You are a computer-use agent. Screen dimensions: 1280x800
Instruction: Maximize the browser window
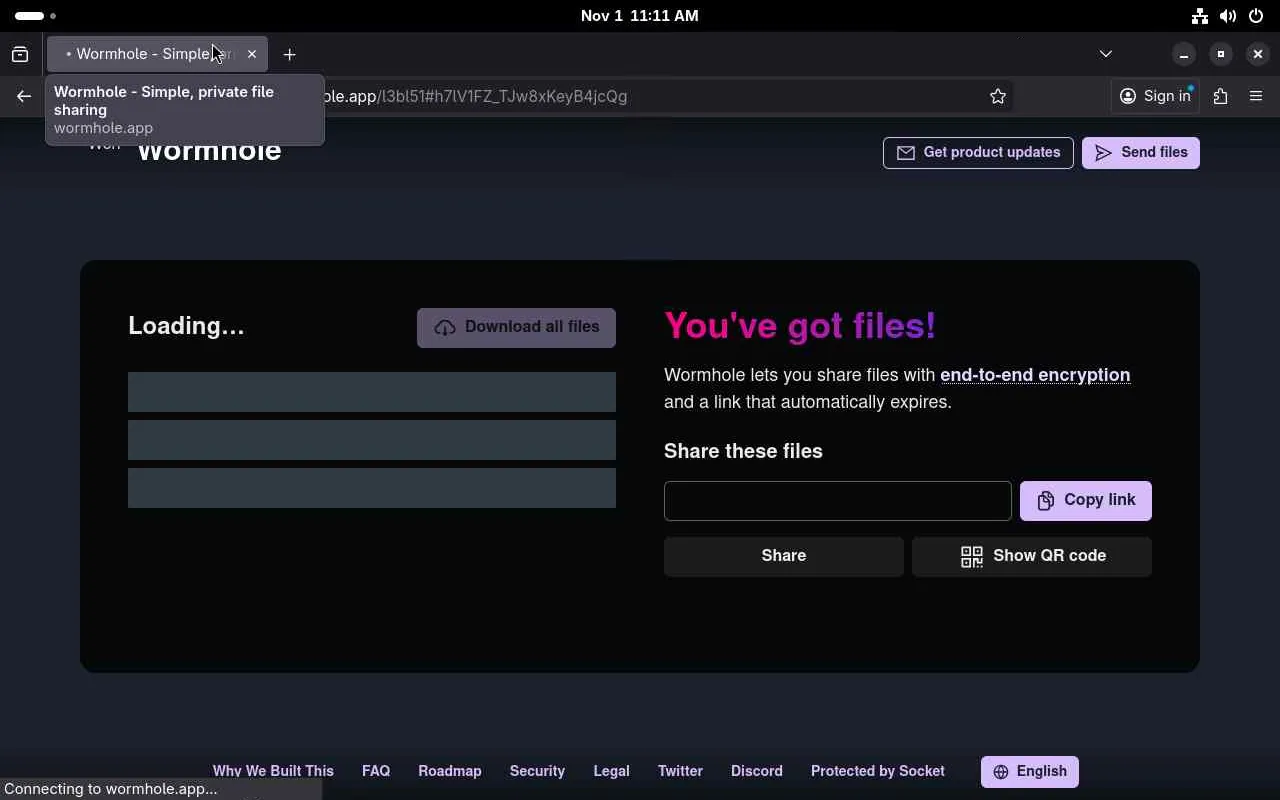pos(1221,54)
